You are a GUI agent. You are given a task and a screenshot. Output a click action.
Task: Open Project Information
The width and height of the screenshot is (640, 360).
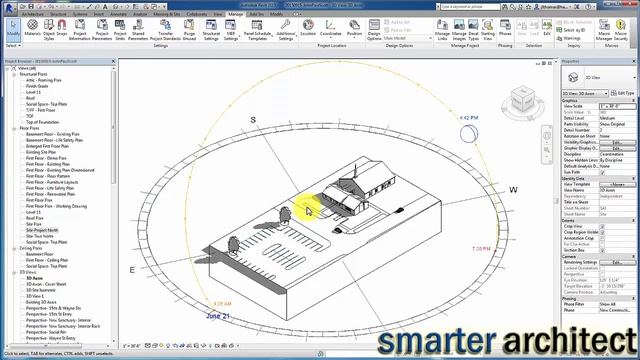pyautogui.click(x=80, y=29)
